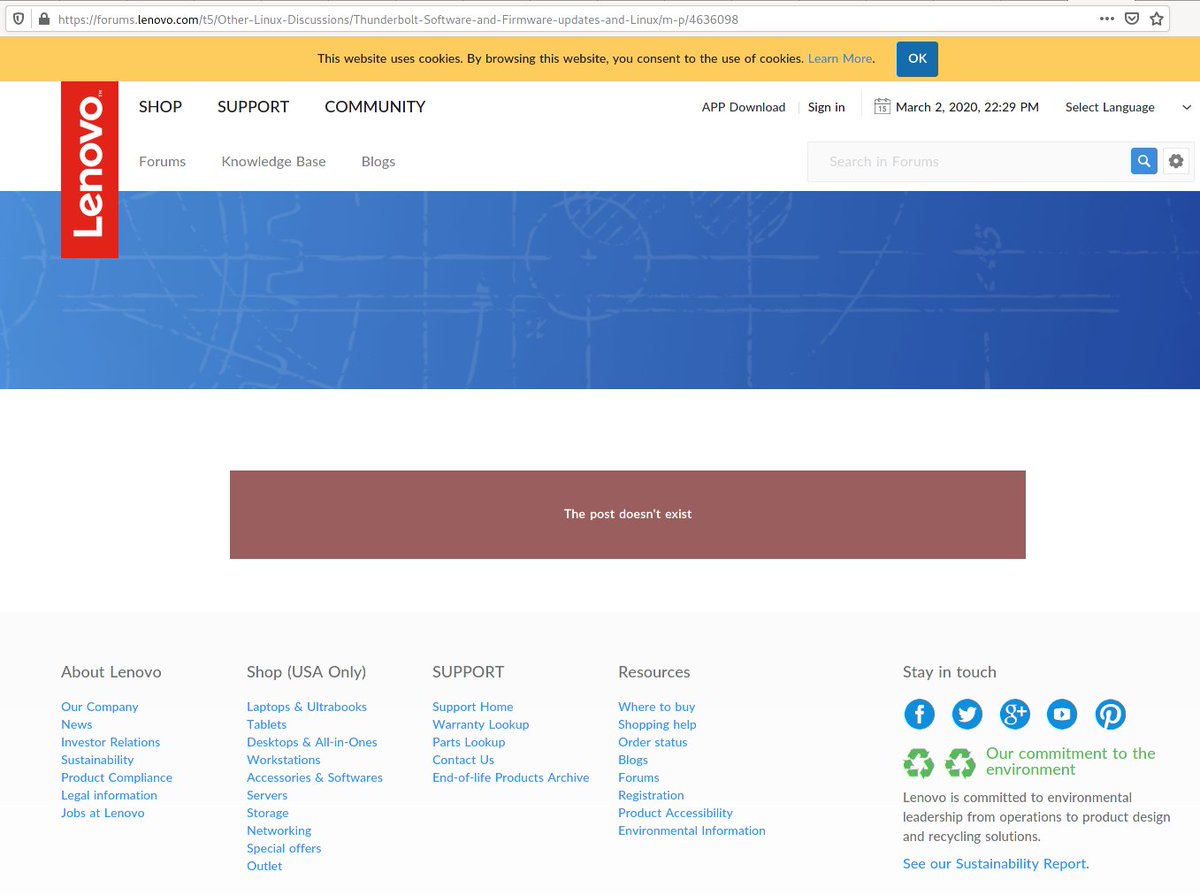Open Lenovo YouTube channel icon
Viewport: 1200px width, 895px height.
click(x=1062, y=714)
